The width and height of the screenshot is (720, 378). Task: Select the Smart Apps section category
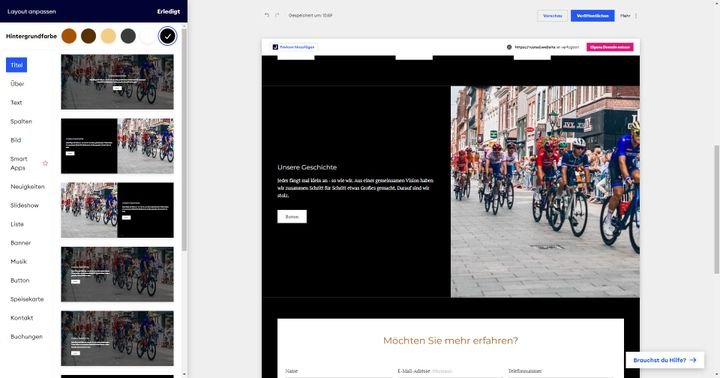point(19,163)
